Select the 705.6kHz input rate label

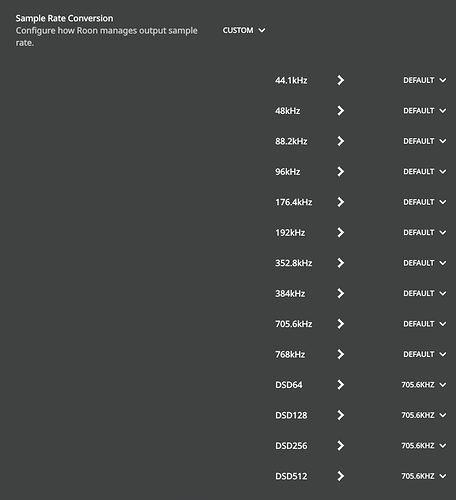click(294, 324)
